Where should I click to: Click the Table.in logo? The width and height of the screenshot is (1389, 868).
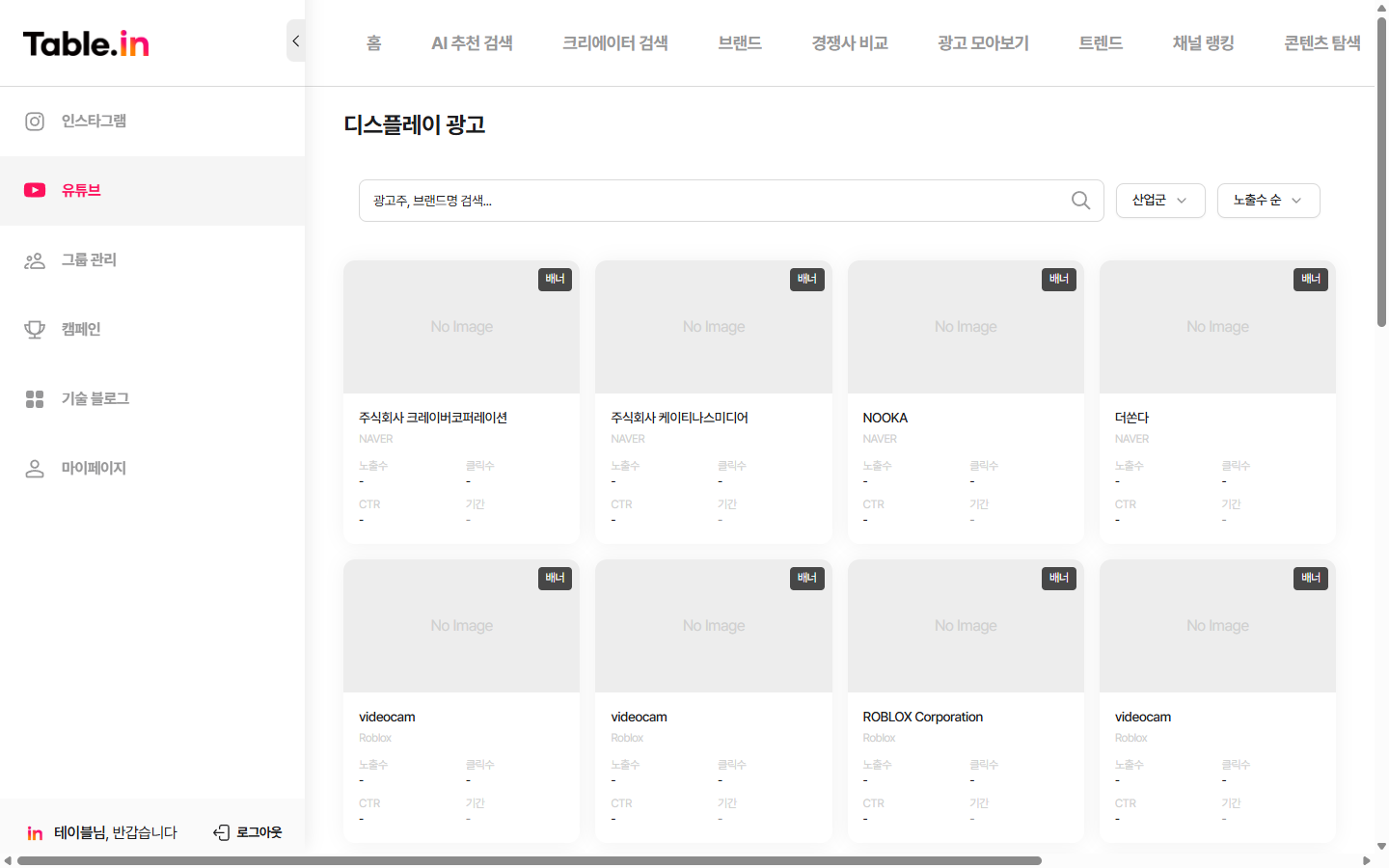[x=85, y=42]
